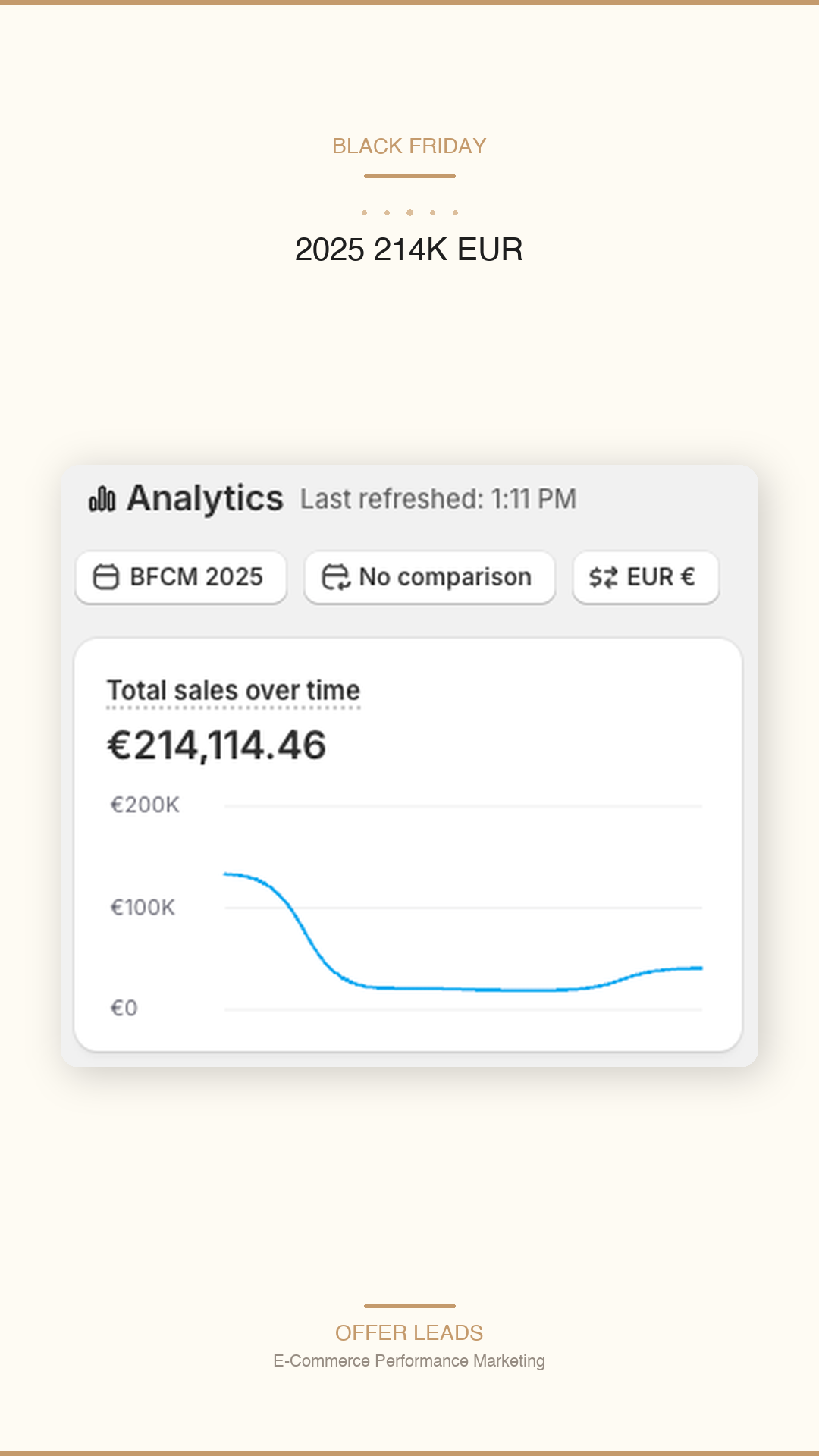
Task: Click the €200K axis label
Action: (x=145, y=805)
